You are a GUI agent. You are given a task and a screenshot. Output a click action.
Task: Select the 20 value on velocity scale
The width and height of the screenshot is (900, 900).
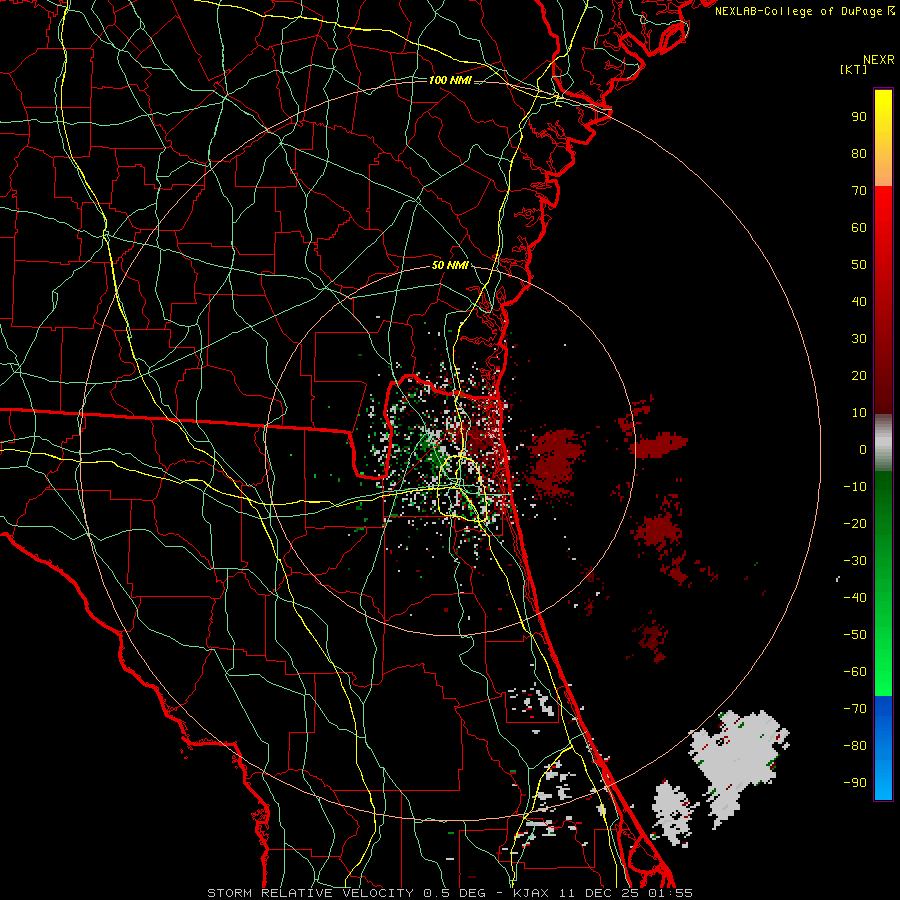859,376
